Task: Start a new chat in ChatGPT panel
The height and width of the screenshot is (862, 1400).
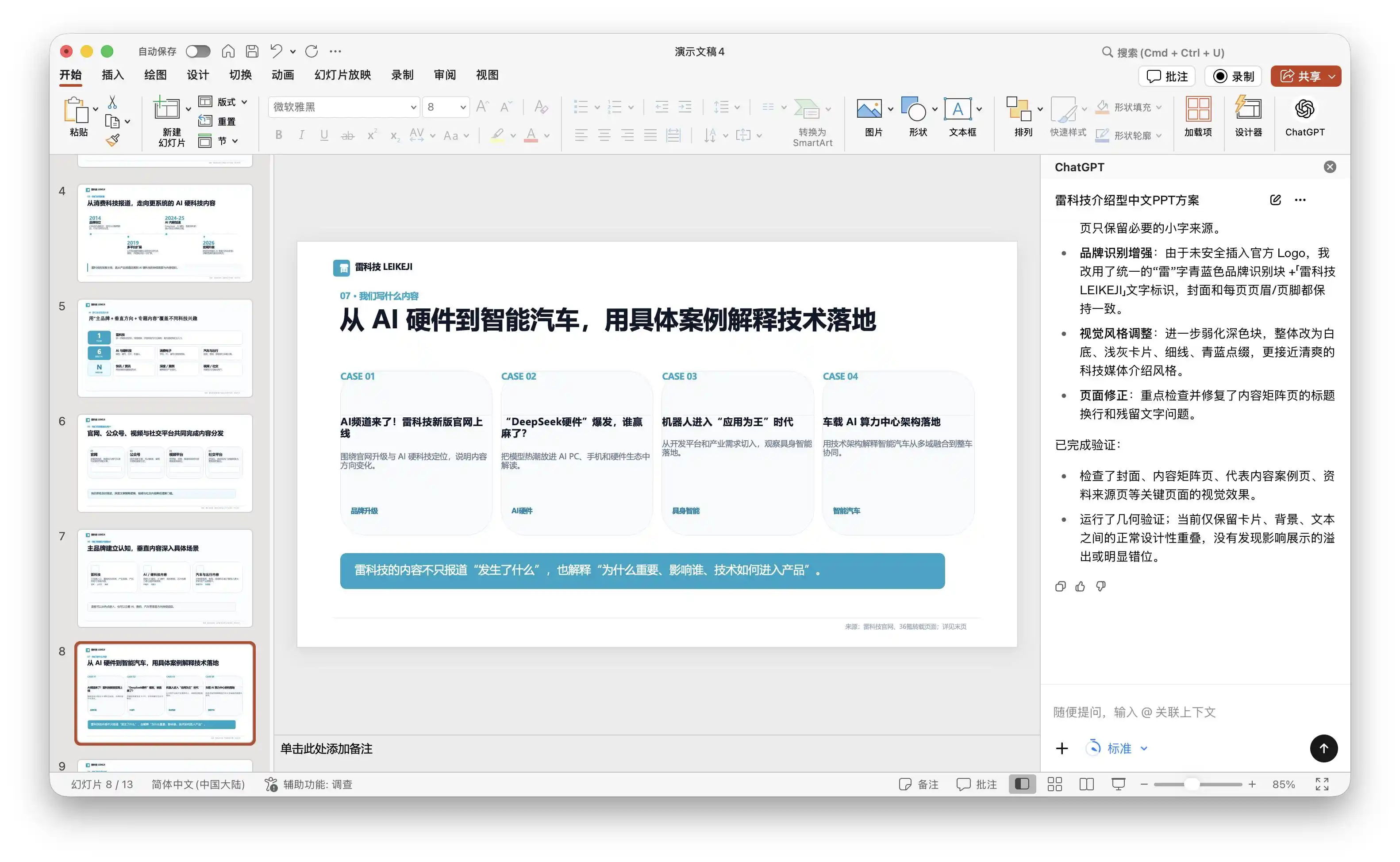Action: point(1276,200)
